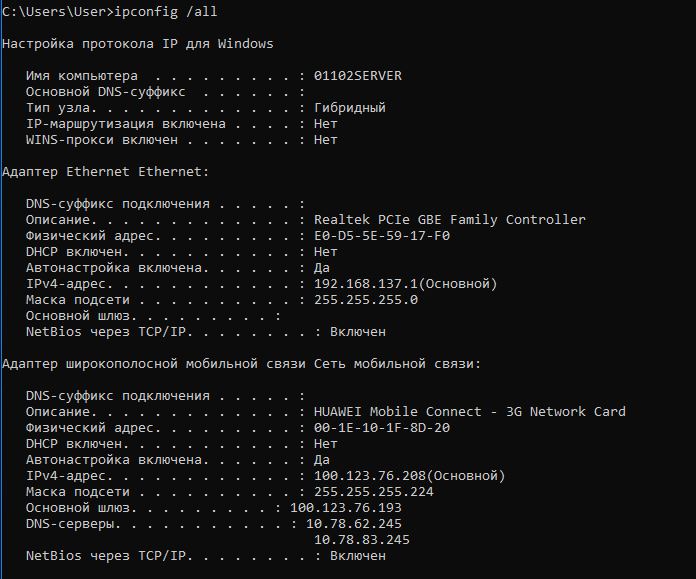Click the mobile broadband adapter heading line

(241, 364)
